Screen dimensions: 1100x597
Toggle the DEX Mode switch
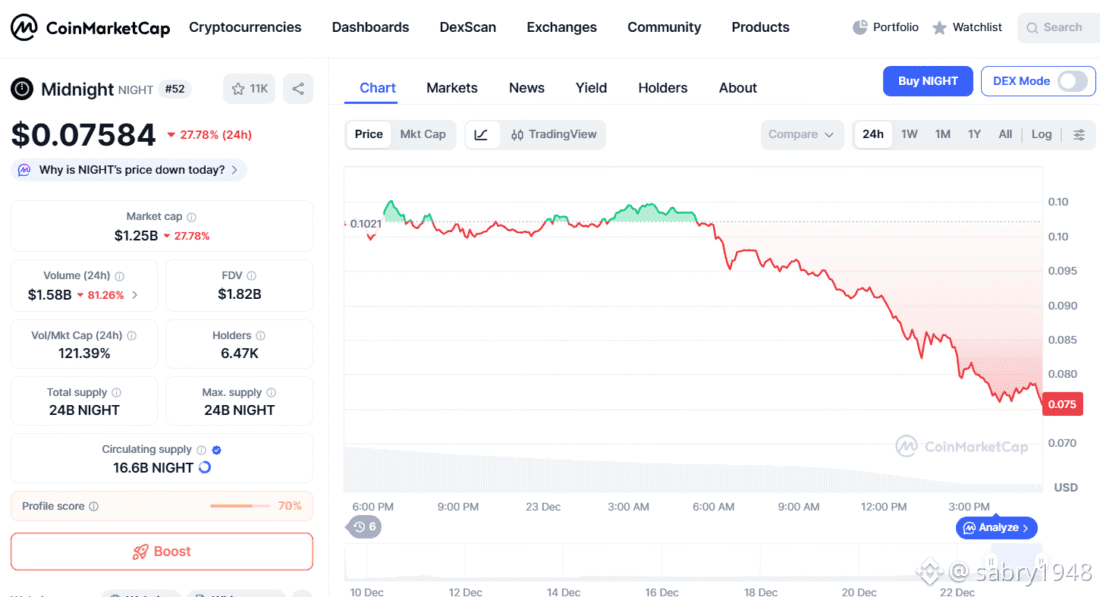coord(1072,82)
